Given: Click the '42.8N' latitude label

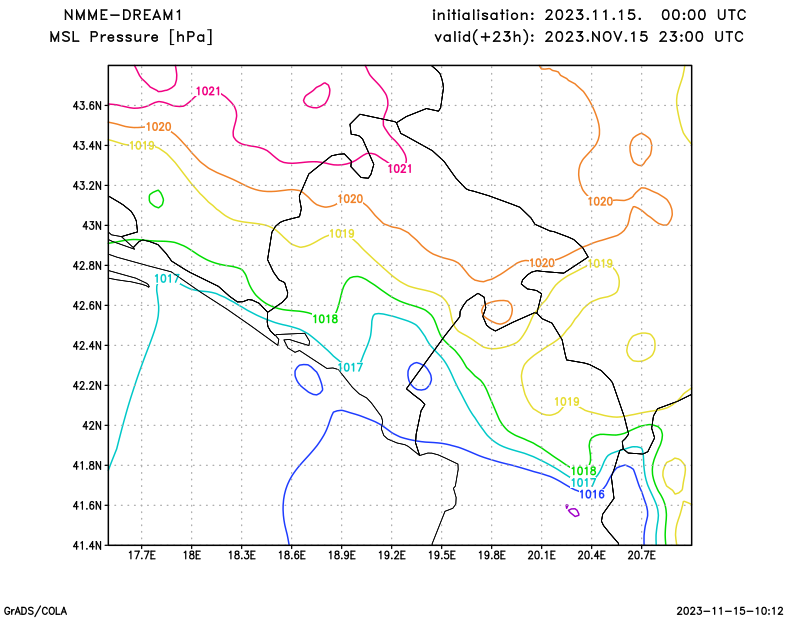Looking at the screenshot, I should 87,266.
